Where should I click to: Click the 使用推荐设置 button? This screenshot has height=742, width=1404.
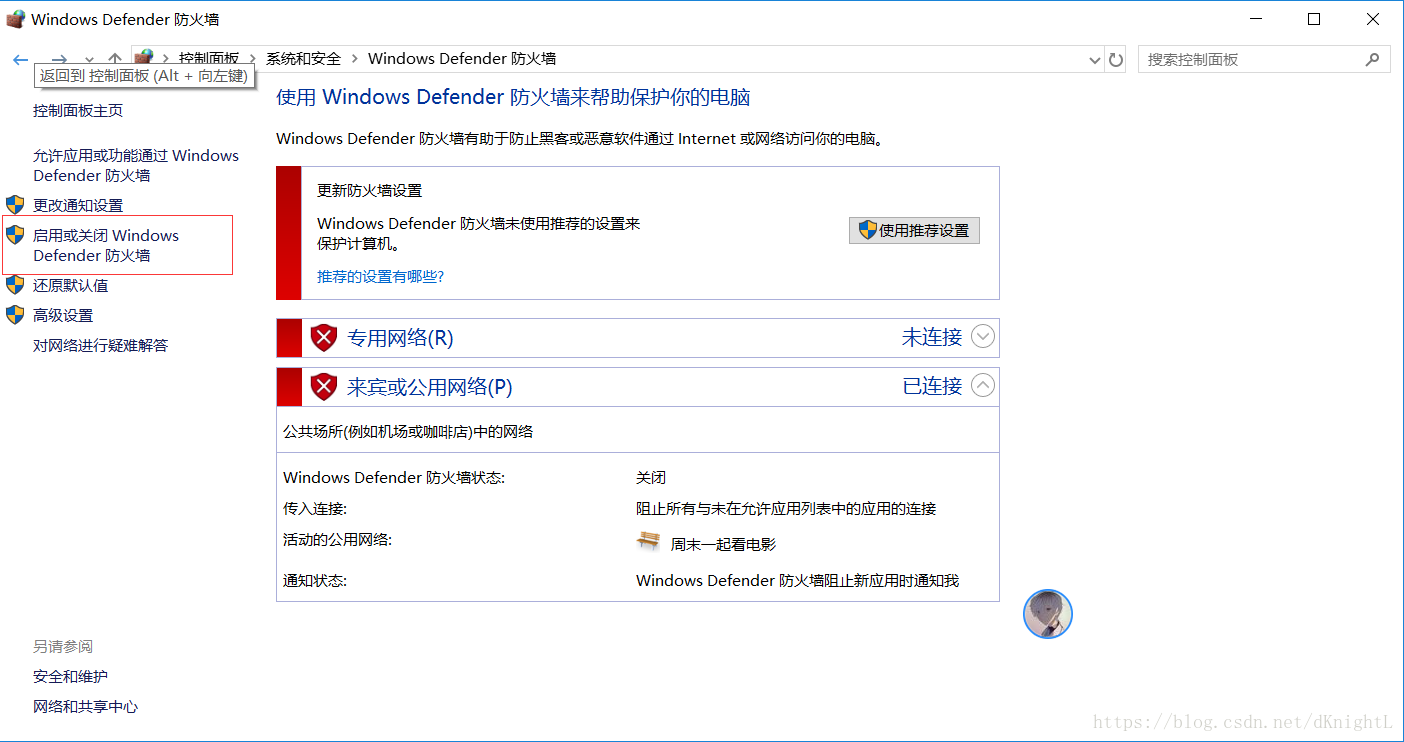pos(914,230)
